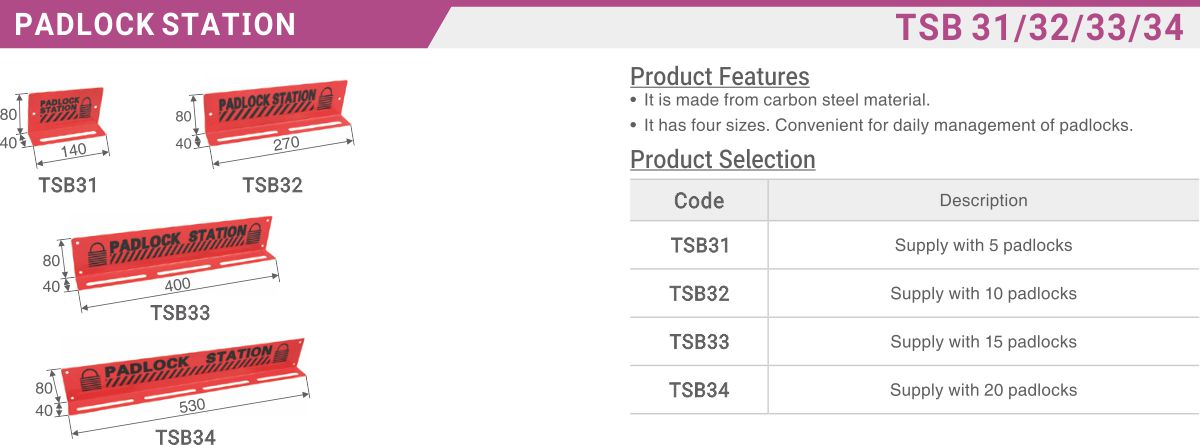The height and width of the screenshot is (445, 1200).
Task: Select the Description column header
Action: click(x=983, y=200)
